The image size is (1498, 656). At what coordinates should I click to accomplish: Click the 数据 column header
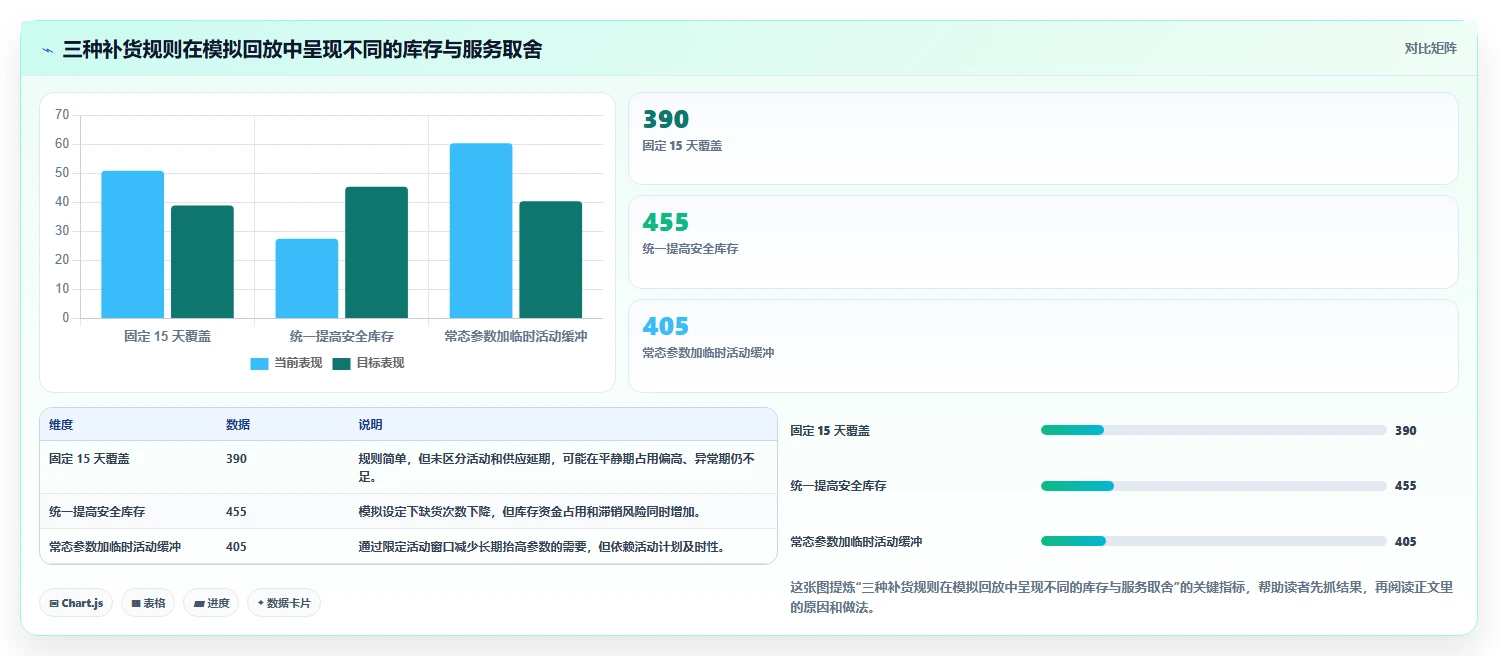pyautogui.click(x=238, y=425)
